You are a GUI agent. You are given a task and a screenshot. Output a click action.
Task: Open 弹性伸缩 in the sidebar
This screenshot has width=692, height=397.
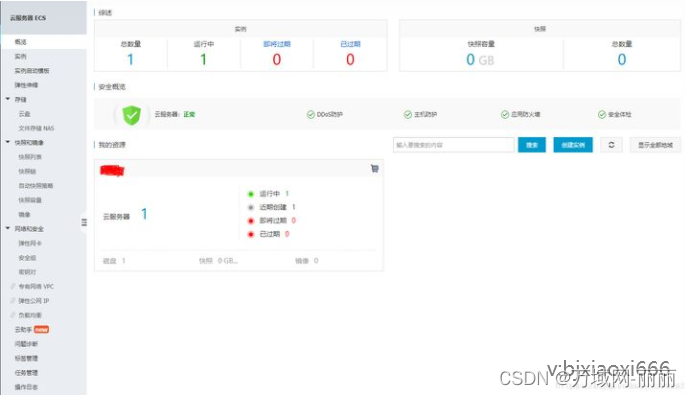[26, 85]
